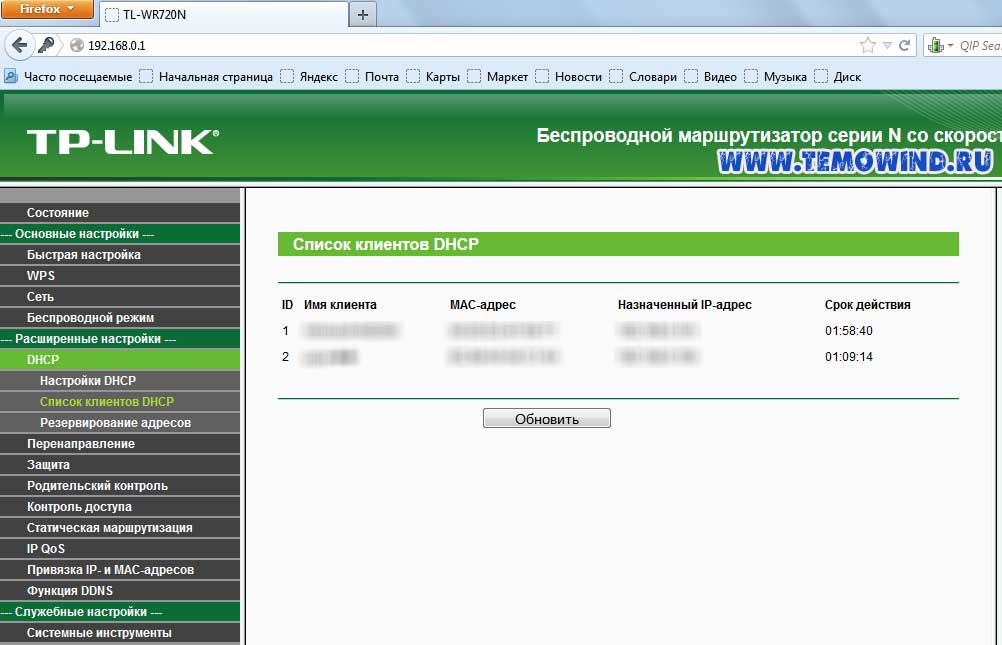Viewport: 1002px width, 645px height.
Task: Open the Карты bookmark
Action: coord(433,77)
